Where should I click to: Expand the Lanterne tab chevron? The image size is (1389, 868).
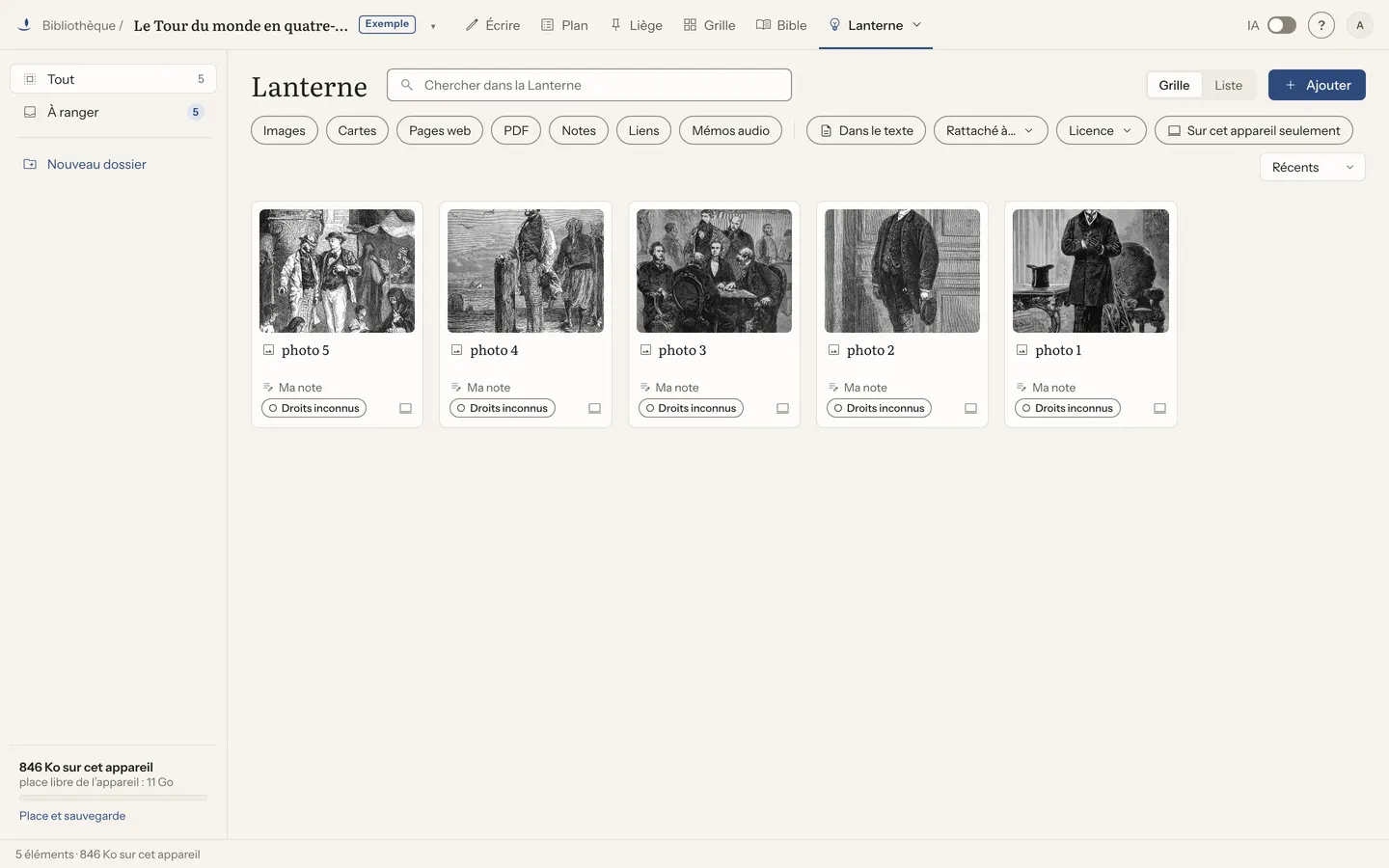click(x=917, y=25)
